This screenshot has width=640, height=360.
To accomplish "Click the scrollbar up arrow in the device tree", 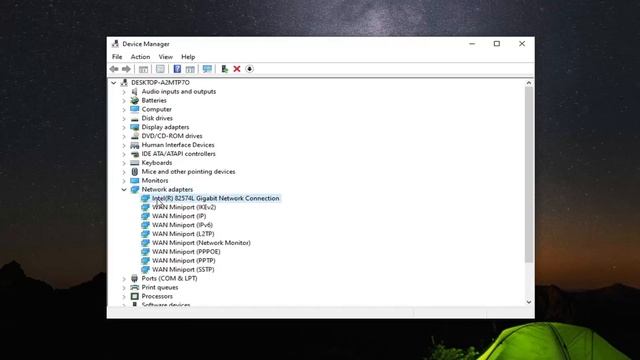I will (x=529, y=83).
